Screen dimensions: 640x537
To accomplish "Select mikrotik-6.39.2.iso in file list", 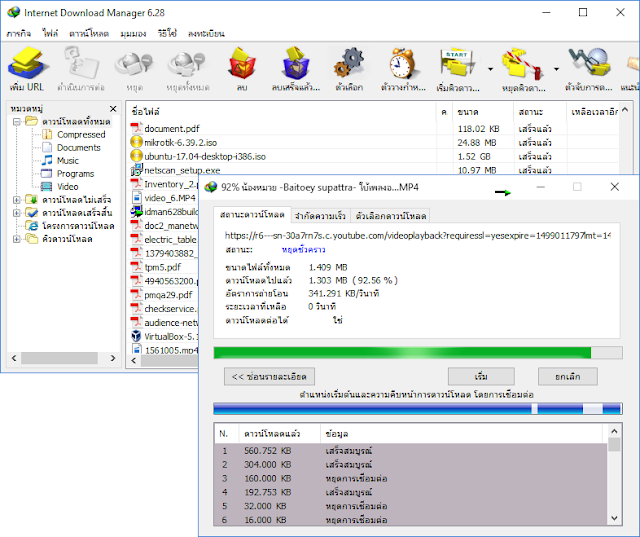I will (x=180, y=142).
